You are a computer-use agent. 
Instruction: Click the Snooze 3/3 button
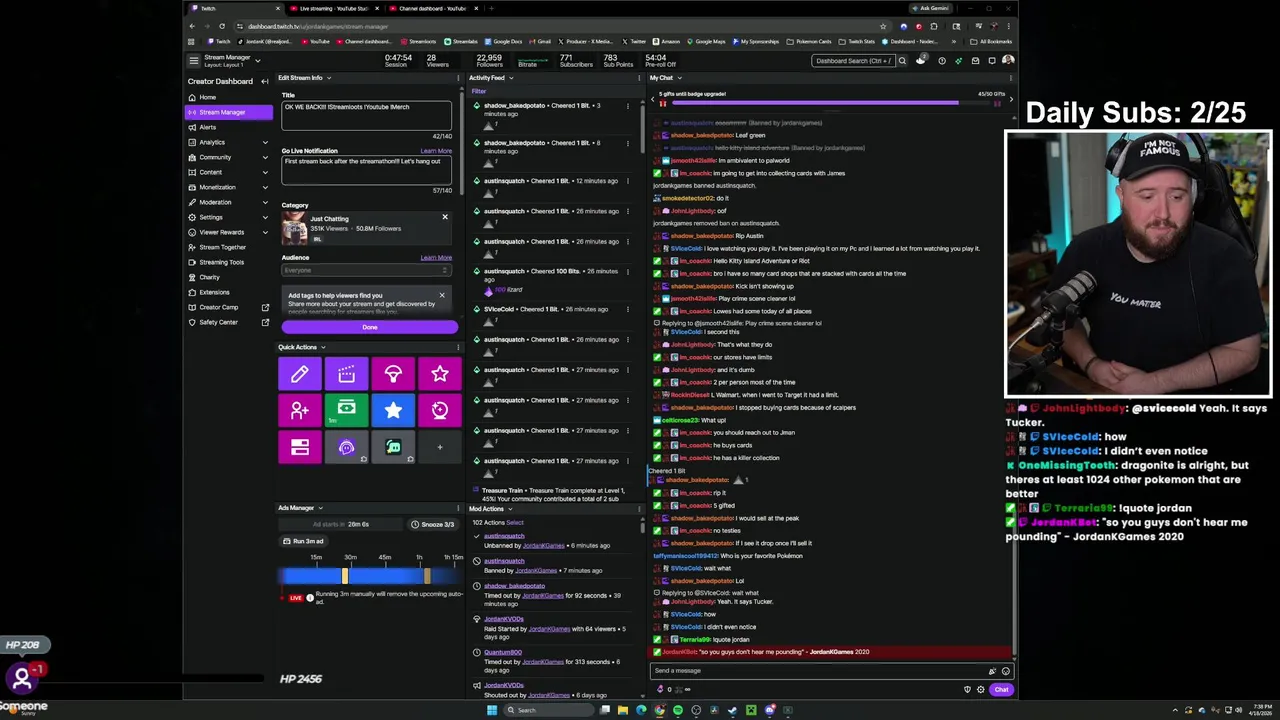pyautogui.click(x=432, y=524)
